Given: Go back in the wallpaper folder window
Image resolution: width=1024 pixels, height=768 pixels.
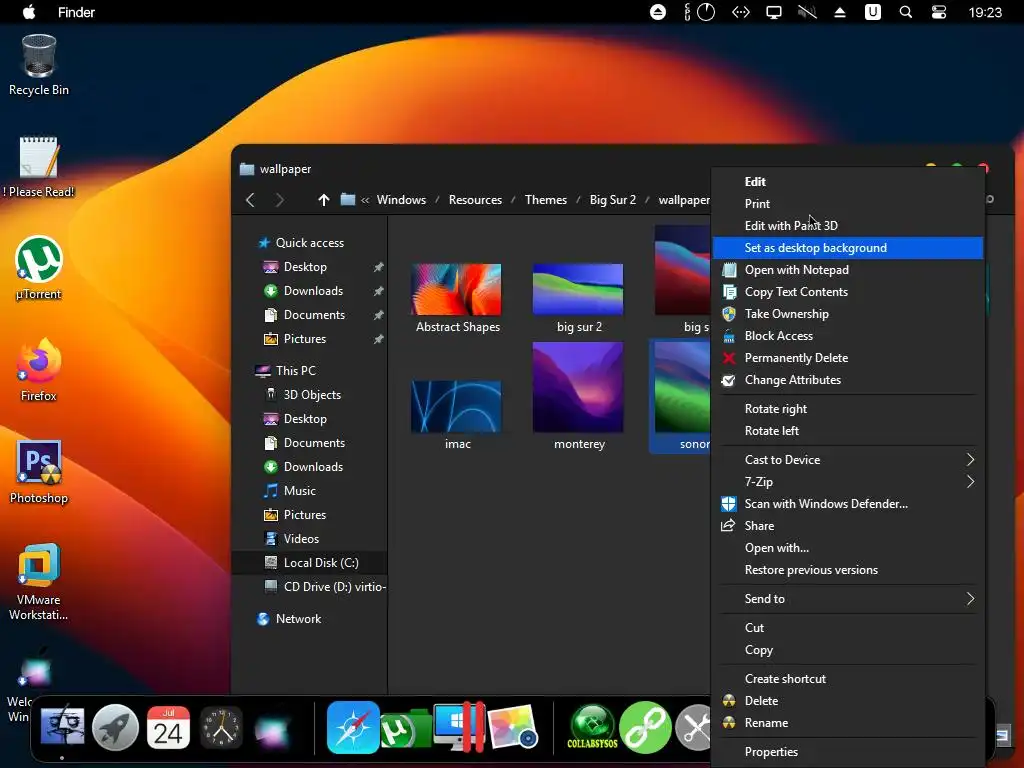Looking at the screenshot, I should 250,200.
